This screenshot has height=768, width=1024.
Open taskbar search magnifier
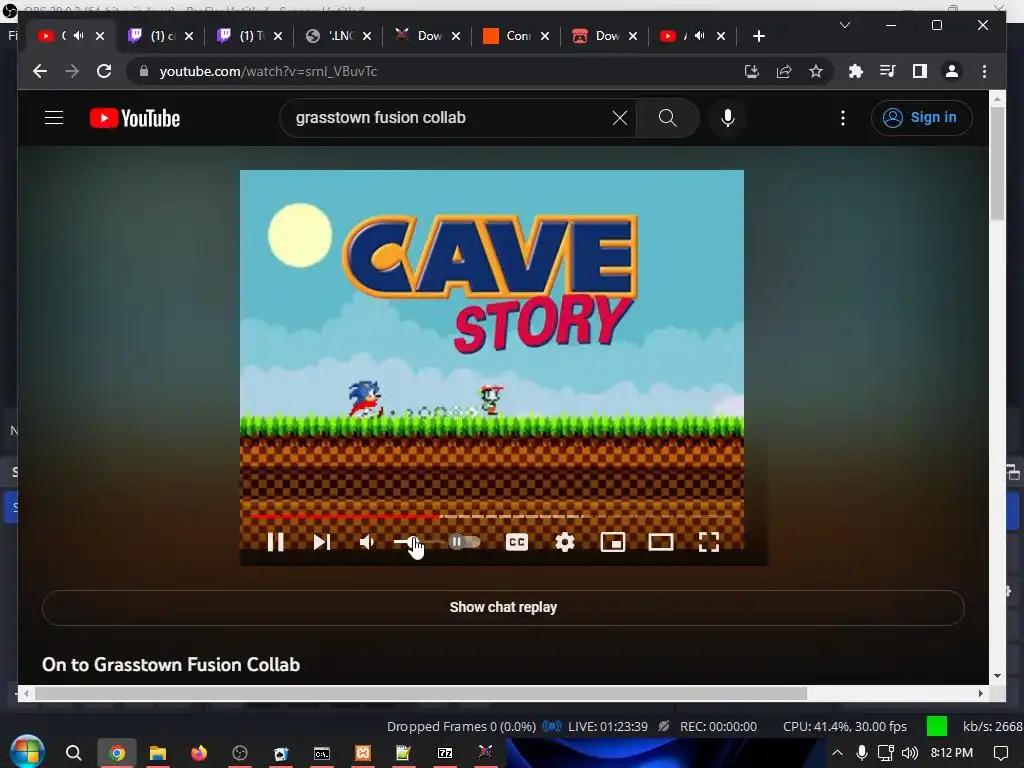point(74,753)
